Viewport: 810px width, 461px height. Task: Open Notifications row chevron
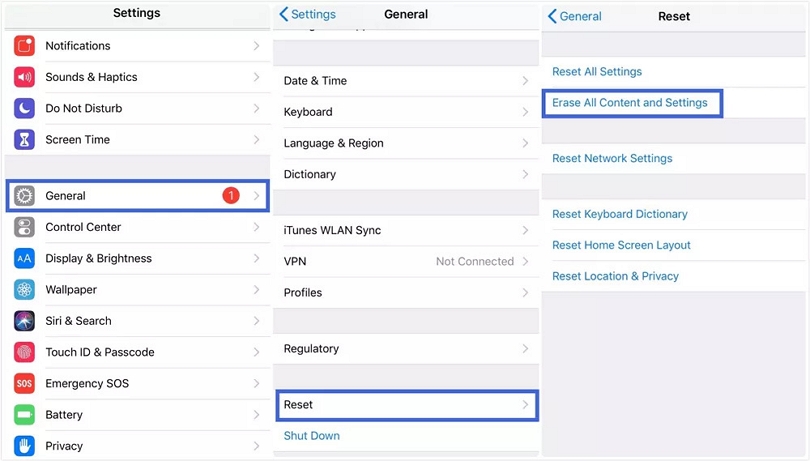coord(256,46)
